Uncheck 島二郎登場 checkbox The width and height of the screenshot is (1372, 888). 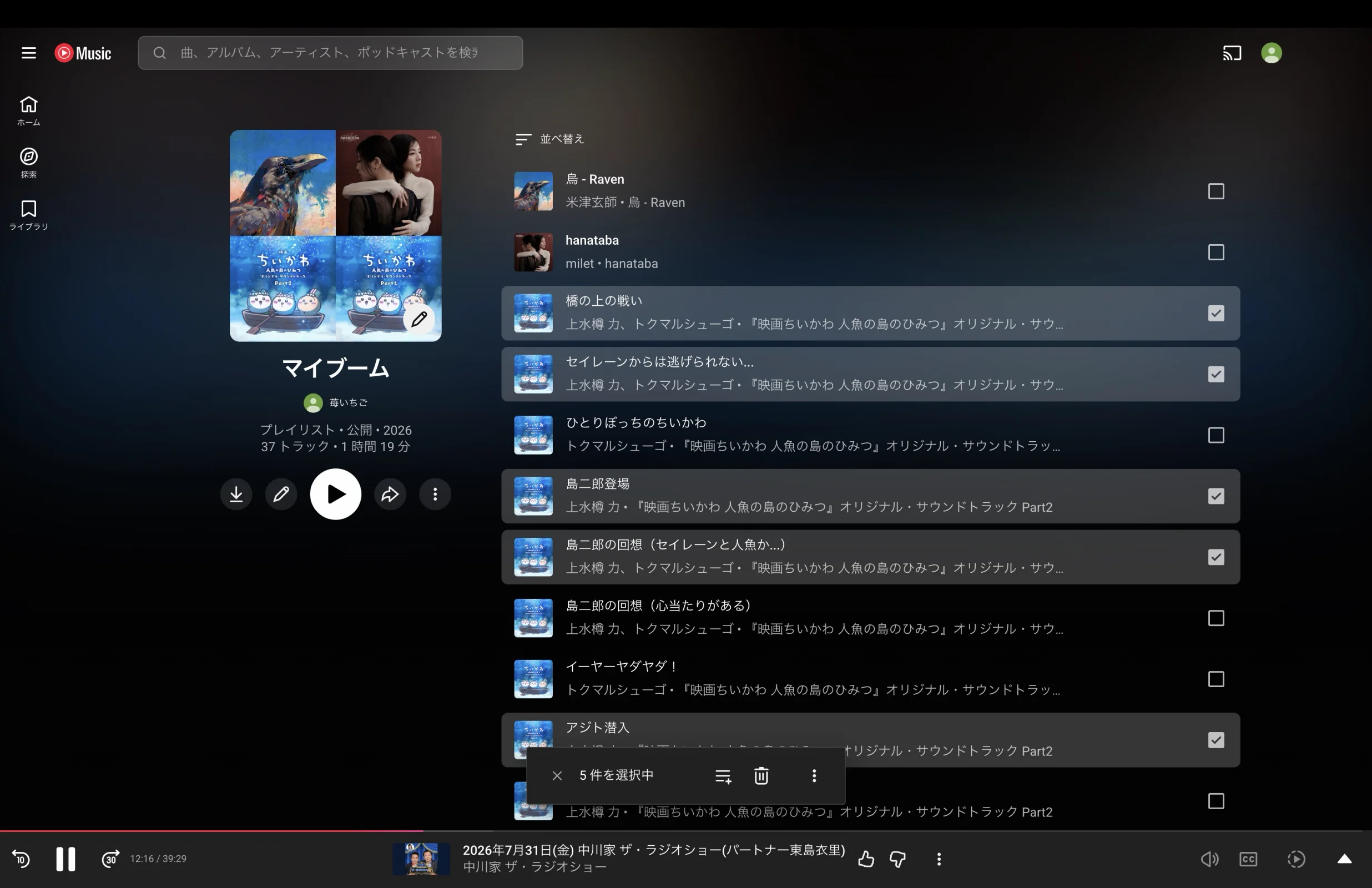click(x=1216, y=497)
